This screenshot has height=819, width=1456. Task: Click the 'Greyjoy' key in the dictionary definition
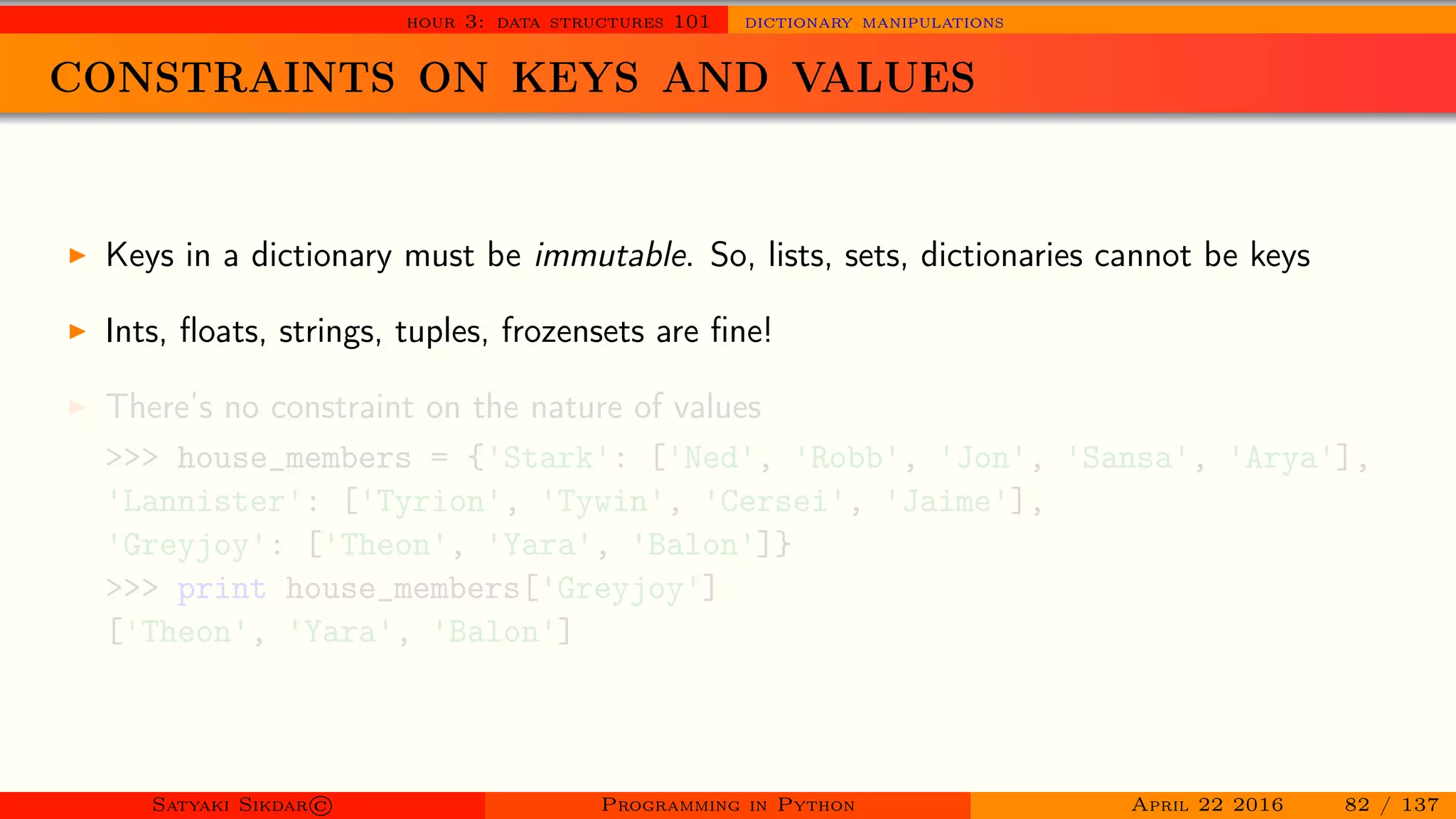[x=186, y=546]
